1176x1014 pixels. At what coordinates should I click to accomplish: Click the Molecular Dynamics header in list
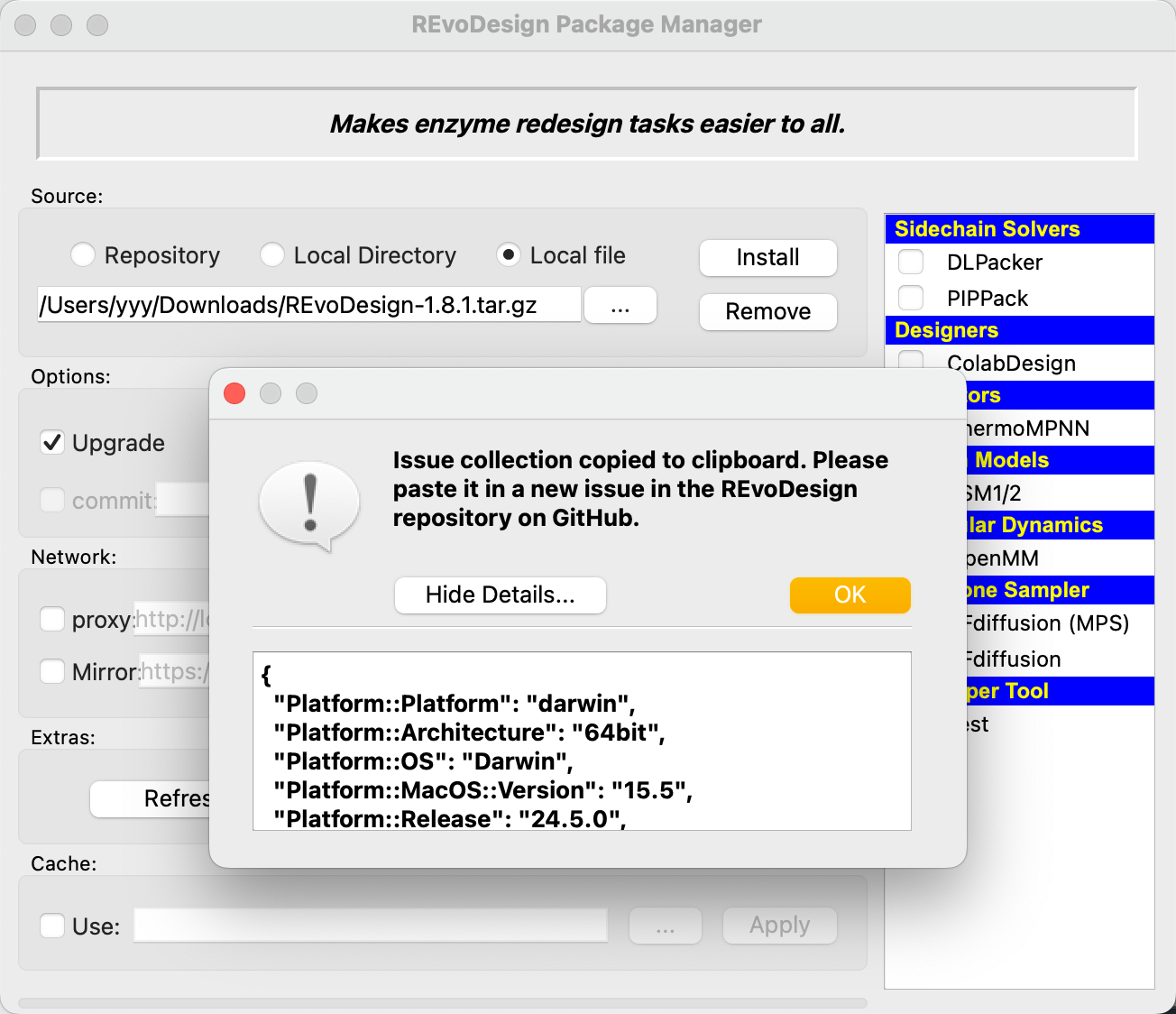point(1061,525)
